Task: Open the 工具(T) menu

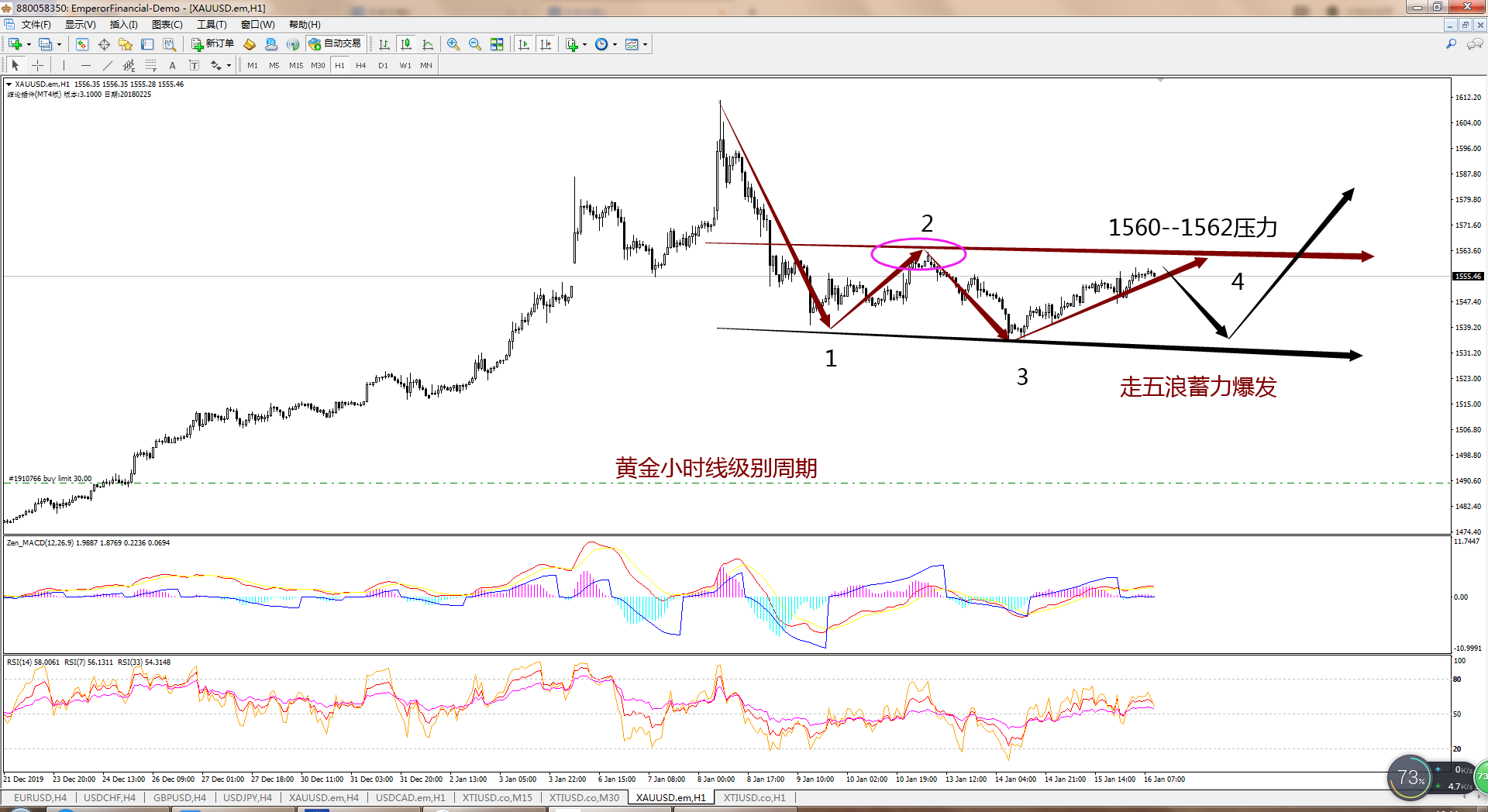Action: coord(211,25)
